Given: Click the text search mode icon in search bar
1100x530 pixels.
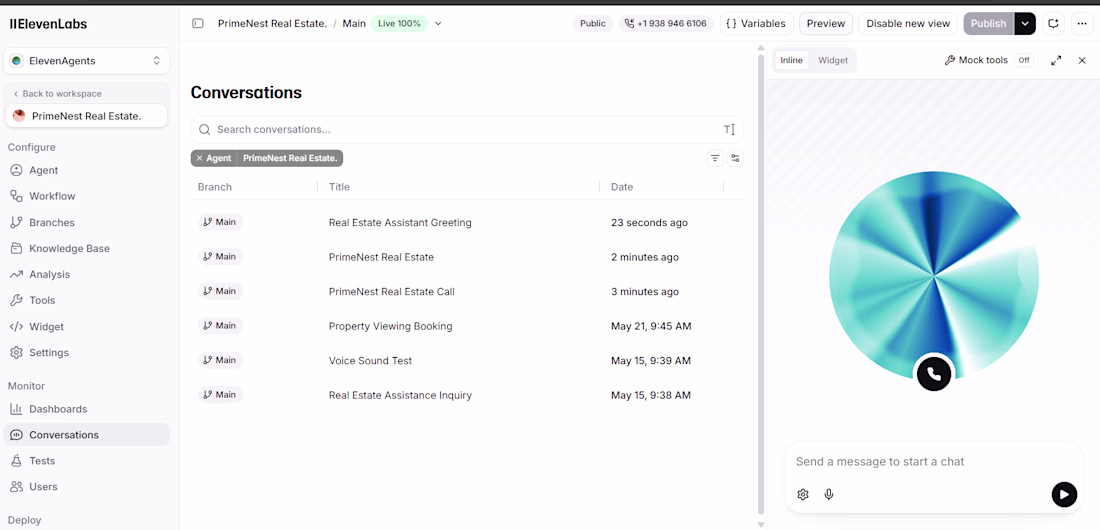Looking at the screenshot, I should coord(729,130).
